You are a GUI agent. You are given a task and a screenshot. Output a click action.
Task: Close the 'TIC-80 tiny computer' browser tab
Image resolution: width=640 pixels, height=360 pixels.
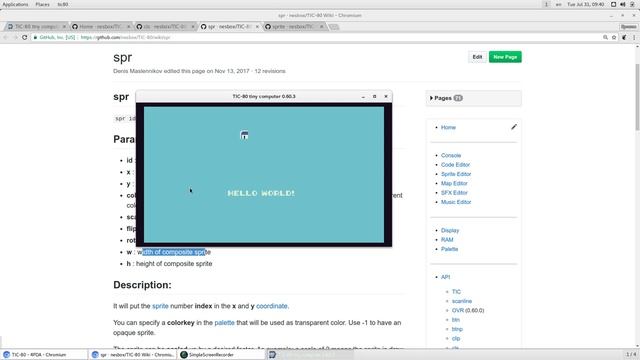tap(64, 27)
